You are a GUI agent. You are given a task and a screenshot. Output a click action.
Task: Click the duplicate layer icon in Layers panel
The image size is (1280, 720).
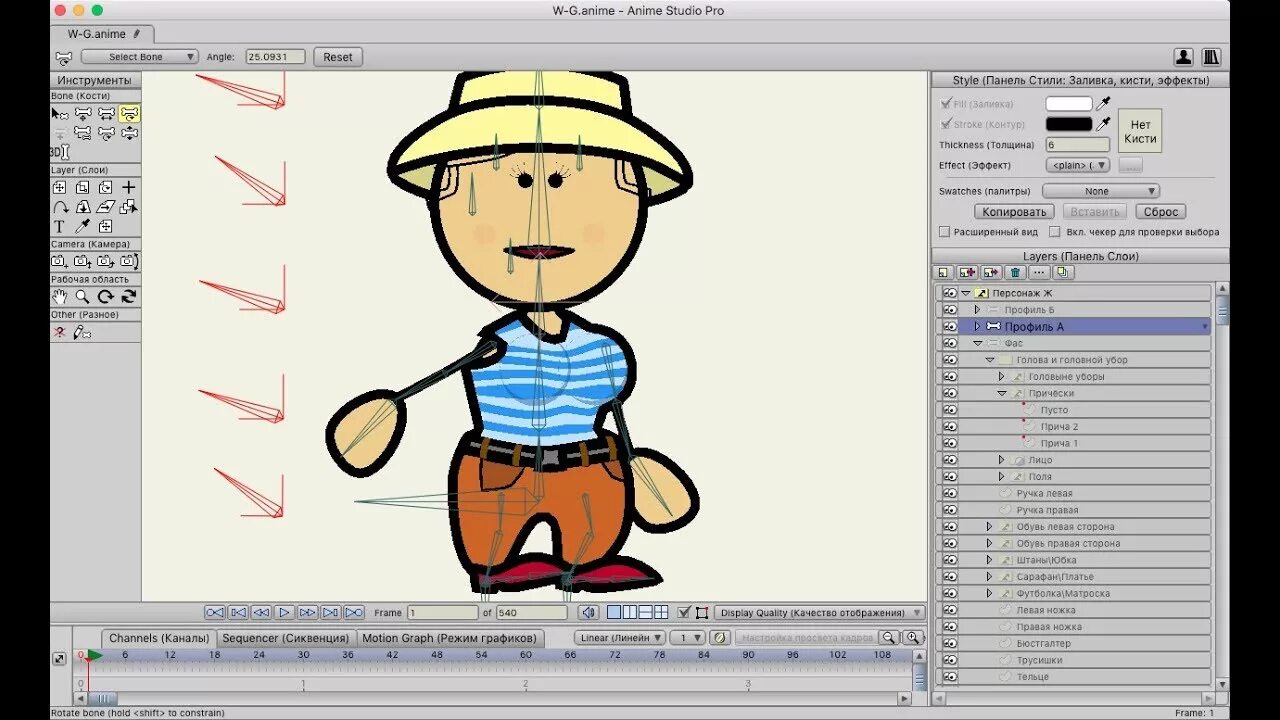point(1063,272)
